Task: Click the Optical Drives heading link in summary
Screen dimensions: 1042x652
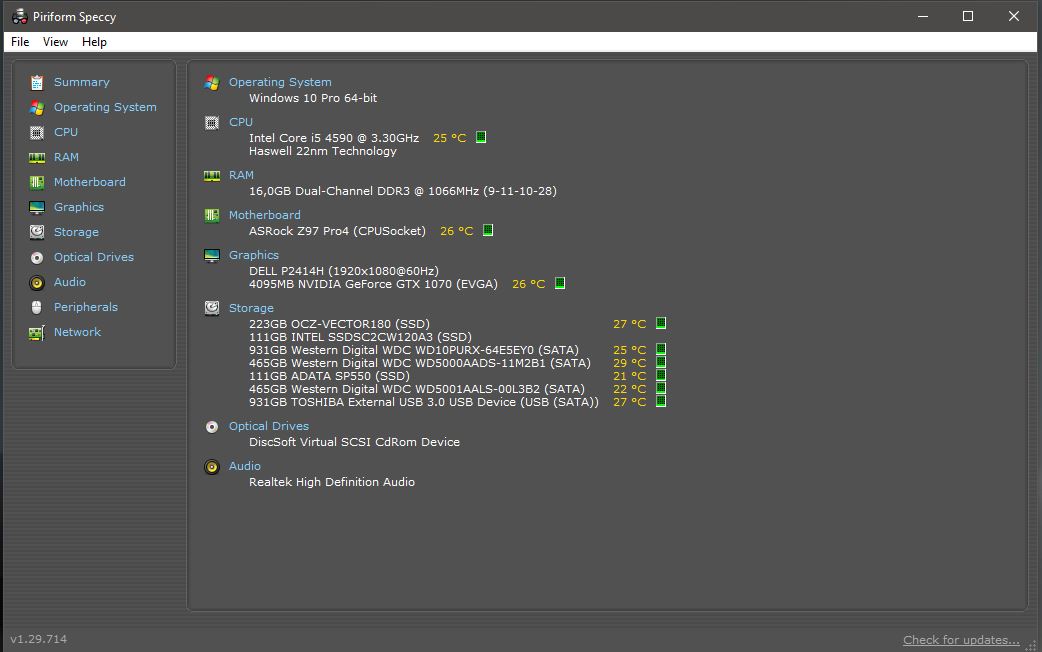Action: click(268, 426)
